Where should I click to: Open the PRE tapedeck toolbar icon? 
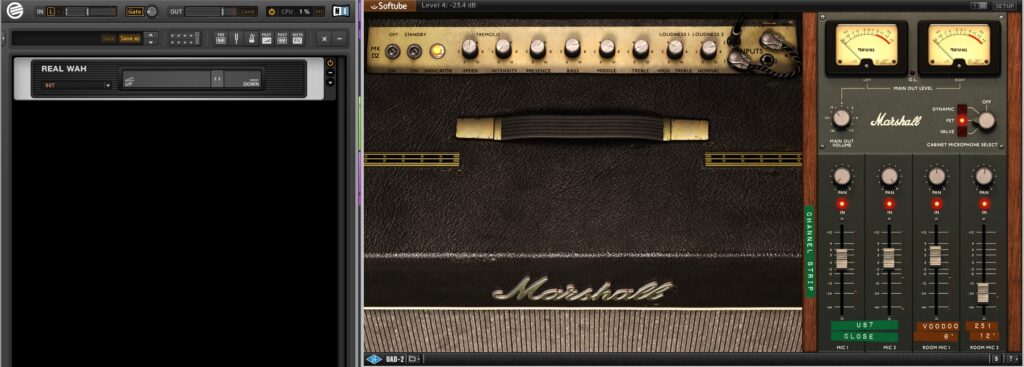221,39
